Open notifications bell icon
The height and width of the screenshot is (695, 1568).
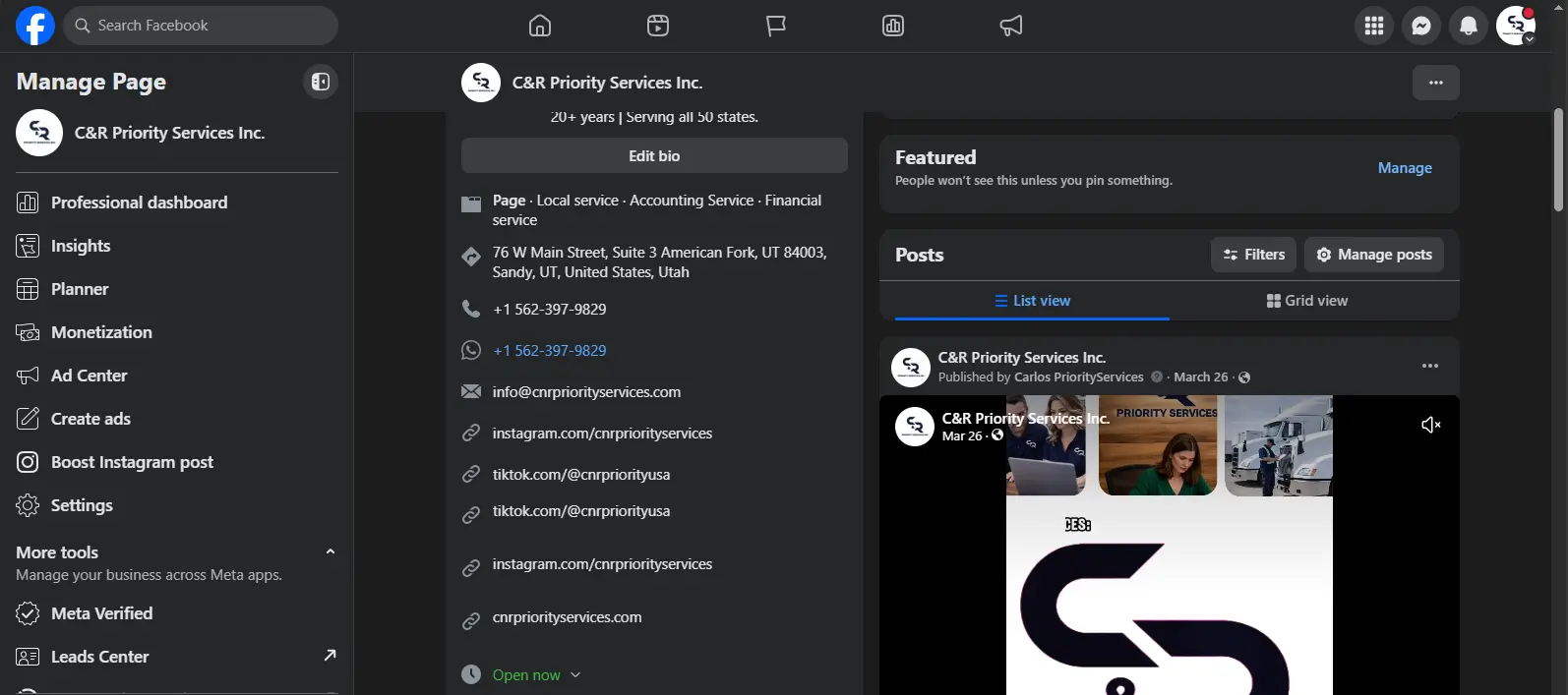pyautogui.click(x=1469, y=26)
